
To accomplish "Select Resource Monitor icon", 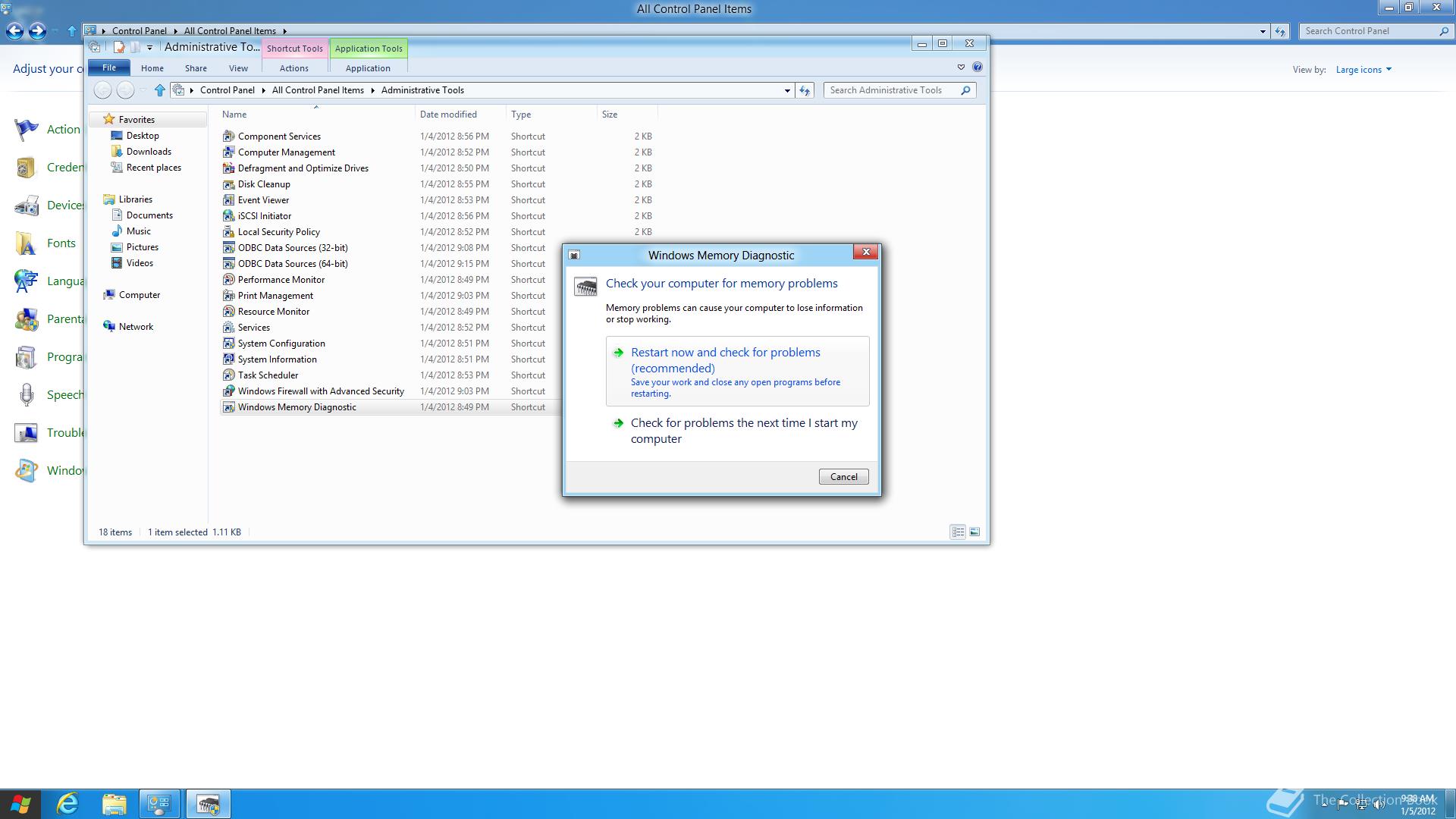I will [228, 312].
